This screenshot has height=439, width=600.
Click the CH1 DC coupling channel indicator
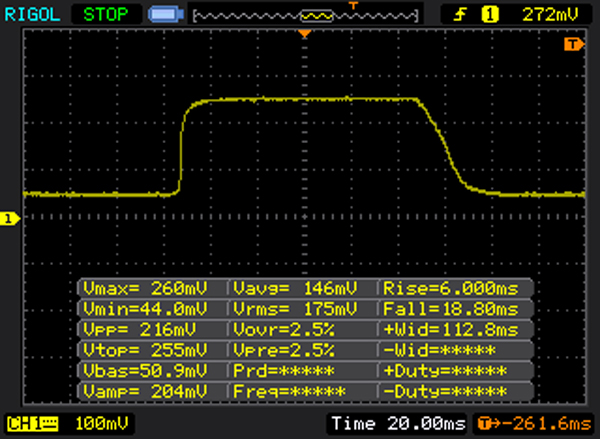coord(33,424)
